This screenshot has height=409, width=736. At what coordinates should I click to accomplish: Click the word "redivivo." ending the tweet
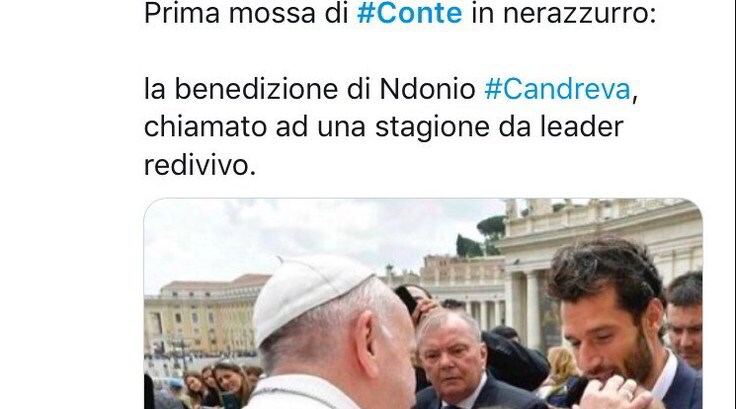[200, 165]
